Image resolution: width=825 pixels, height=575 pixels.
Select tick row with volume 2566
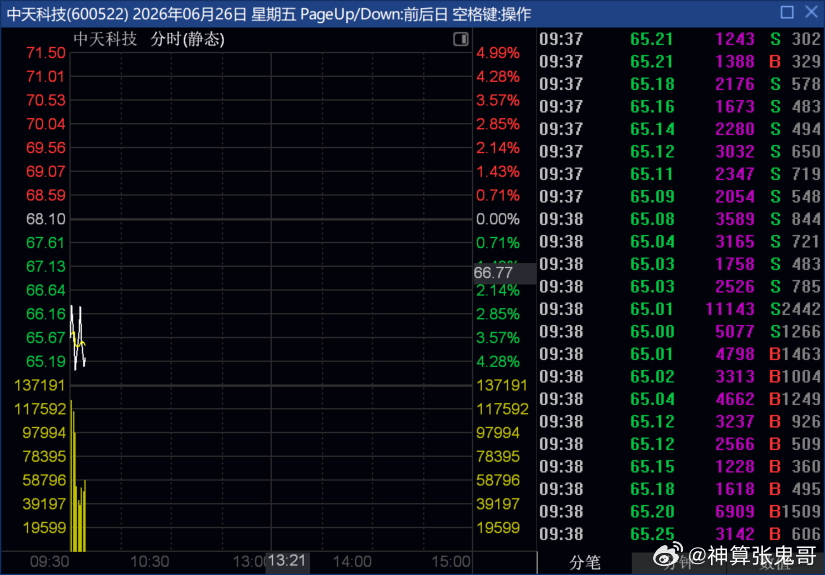tap(680, 444)
